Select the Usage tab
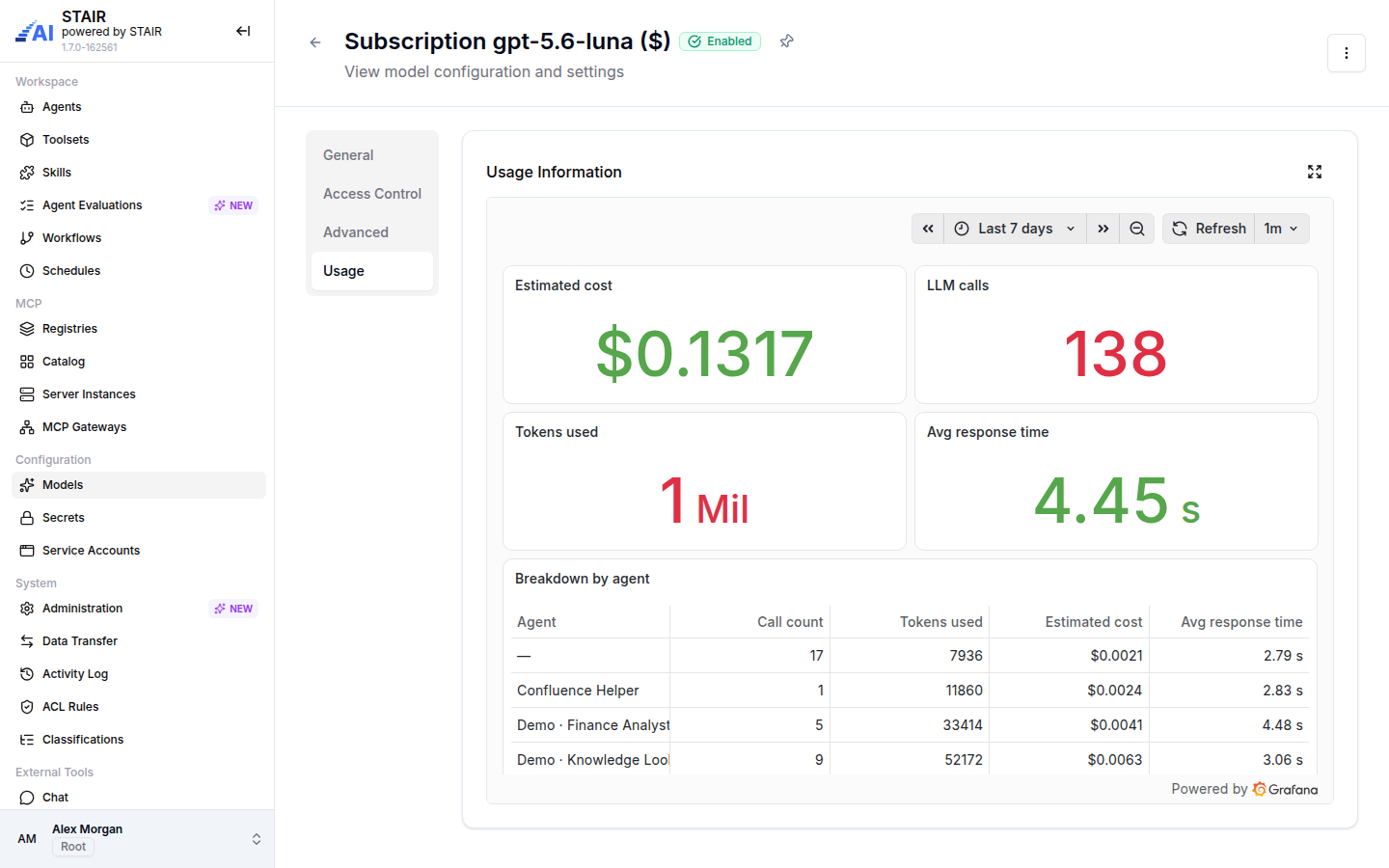 [372, 271]
